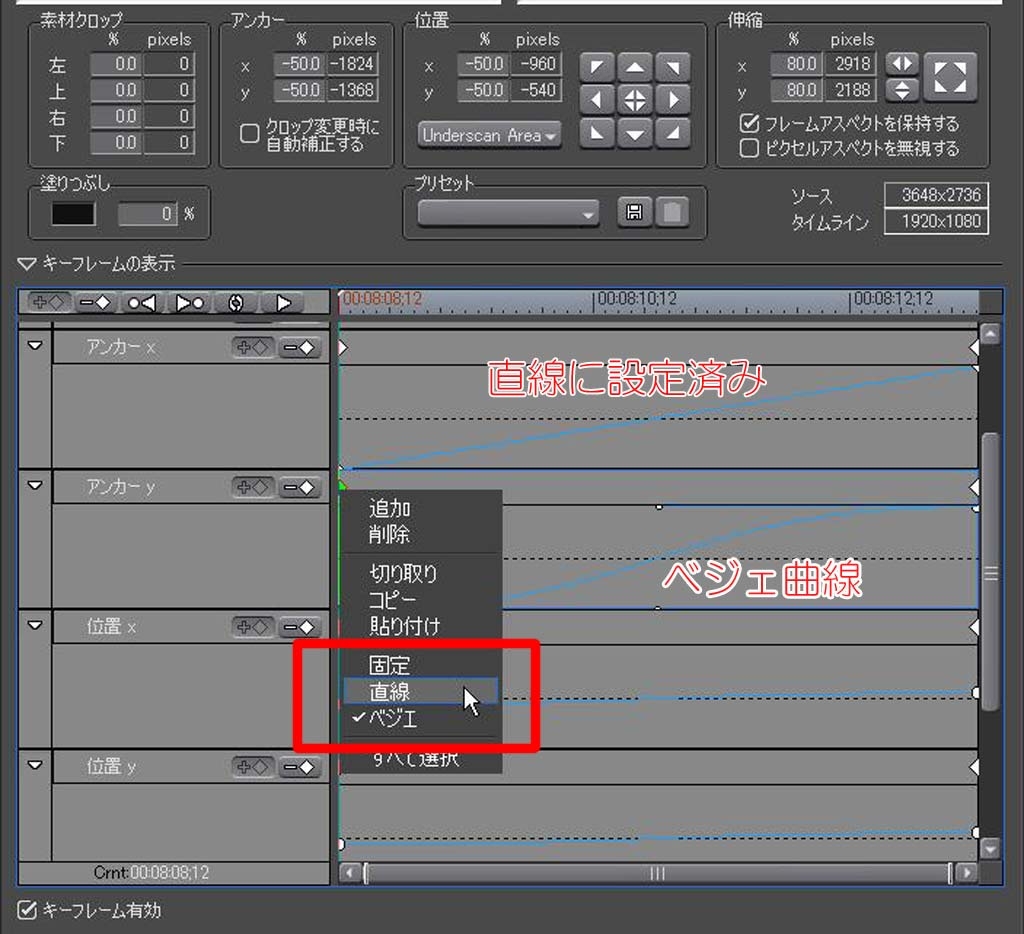The width and height of the screenshot is (1024, 934).
Task: Collapse the 位置 y track
Action: click(x=35, y=764)
